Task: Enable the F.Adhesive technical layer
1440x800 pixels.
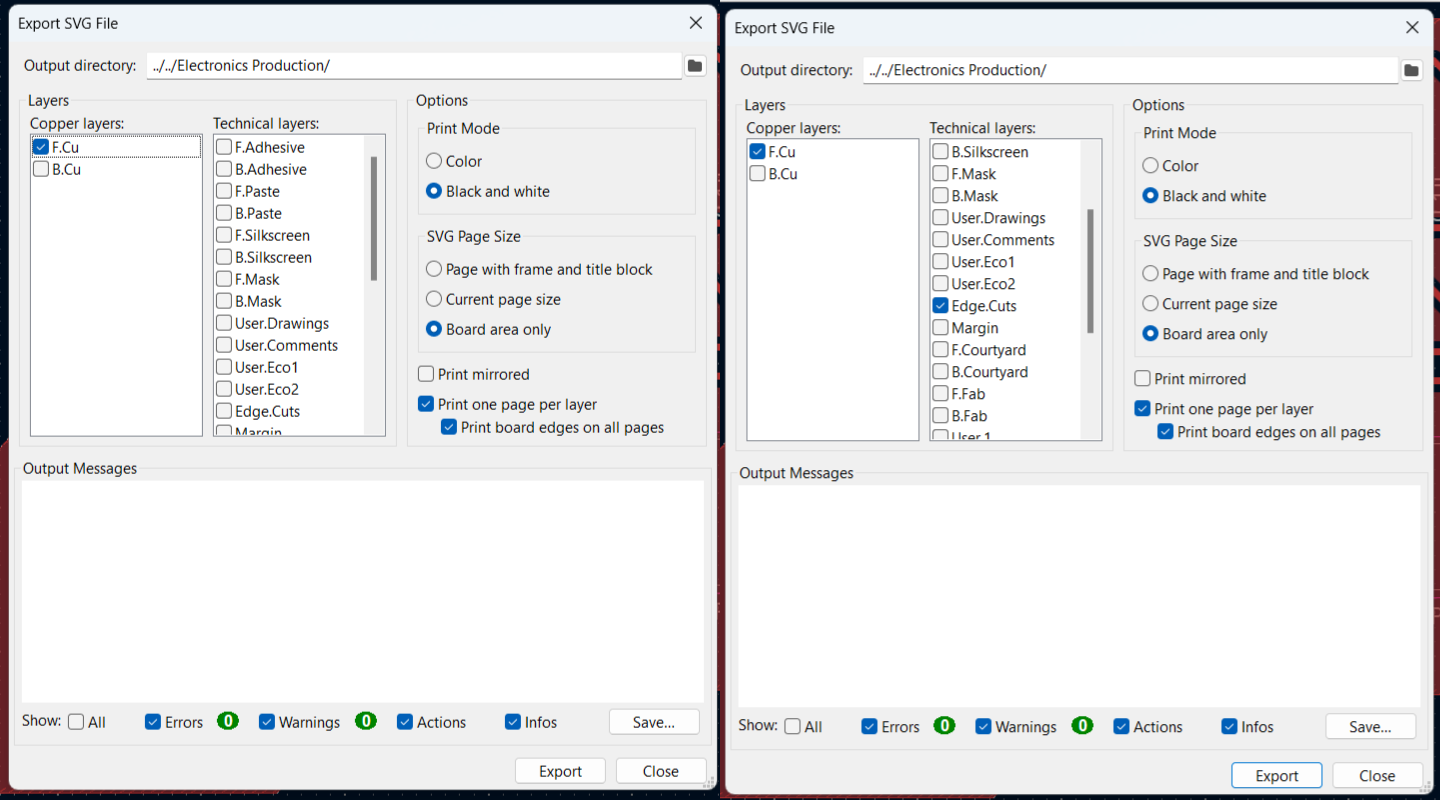Action: (224, 147)
